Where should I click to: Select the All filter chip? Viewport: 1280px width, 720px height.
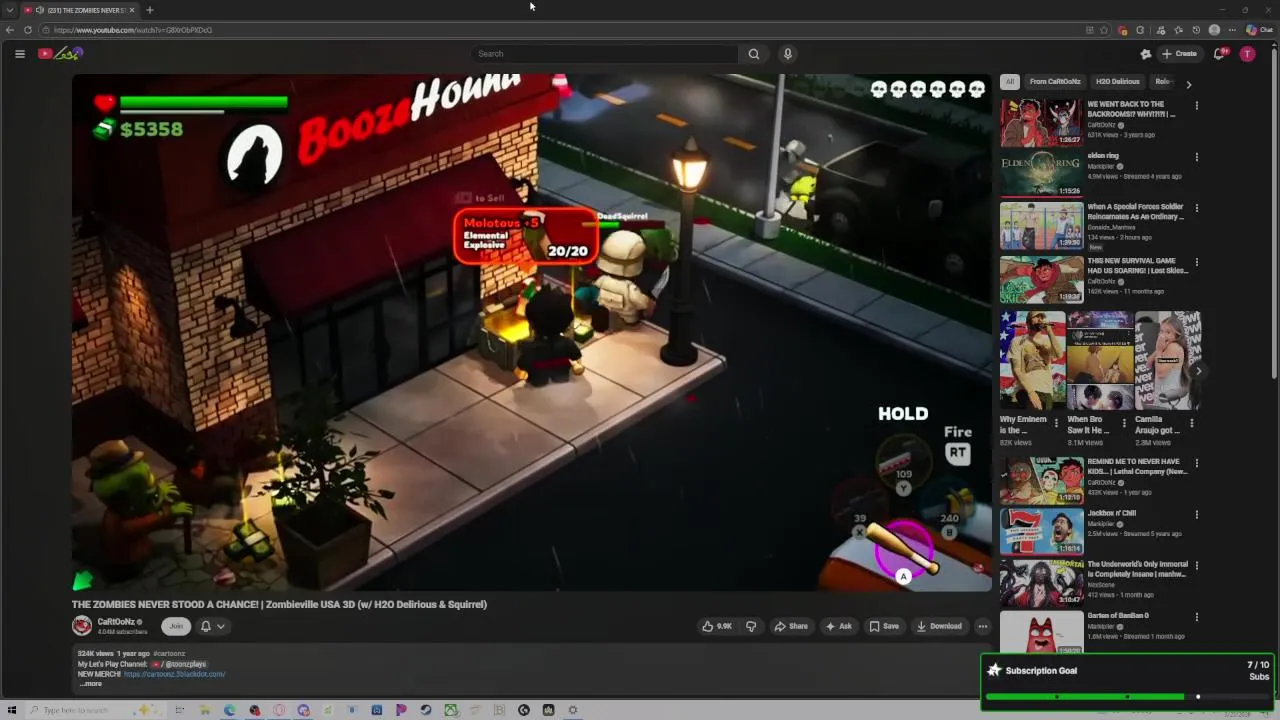pyautogui.click(x=1010, y=82)
